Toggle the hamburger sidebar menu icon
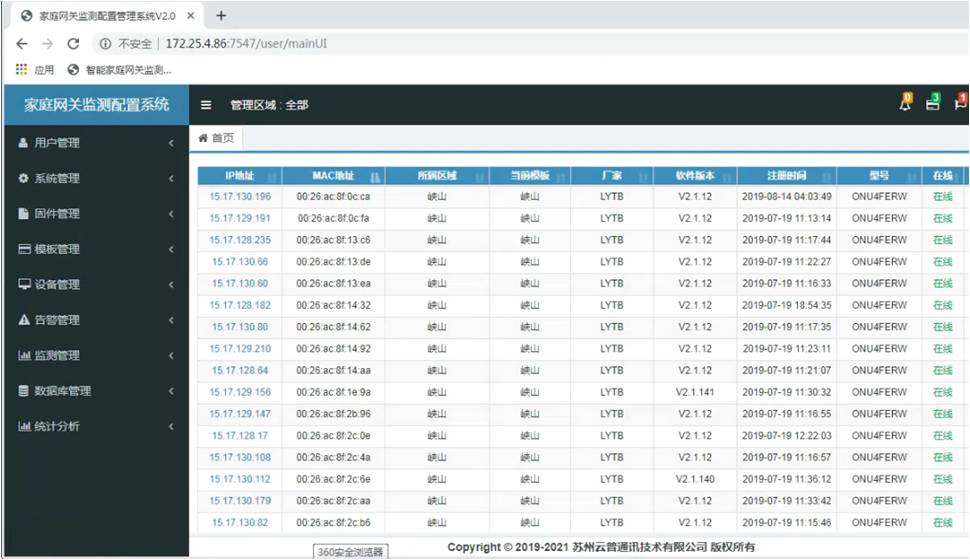The width and height of the screenshot is (970, 560). coord(206,105)
